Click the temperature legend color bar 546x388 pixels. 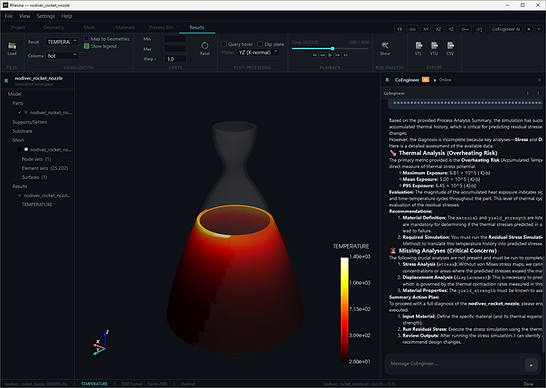point(344,310)
